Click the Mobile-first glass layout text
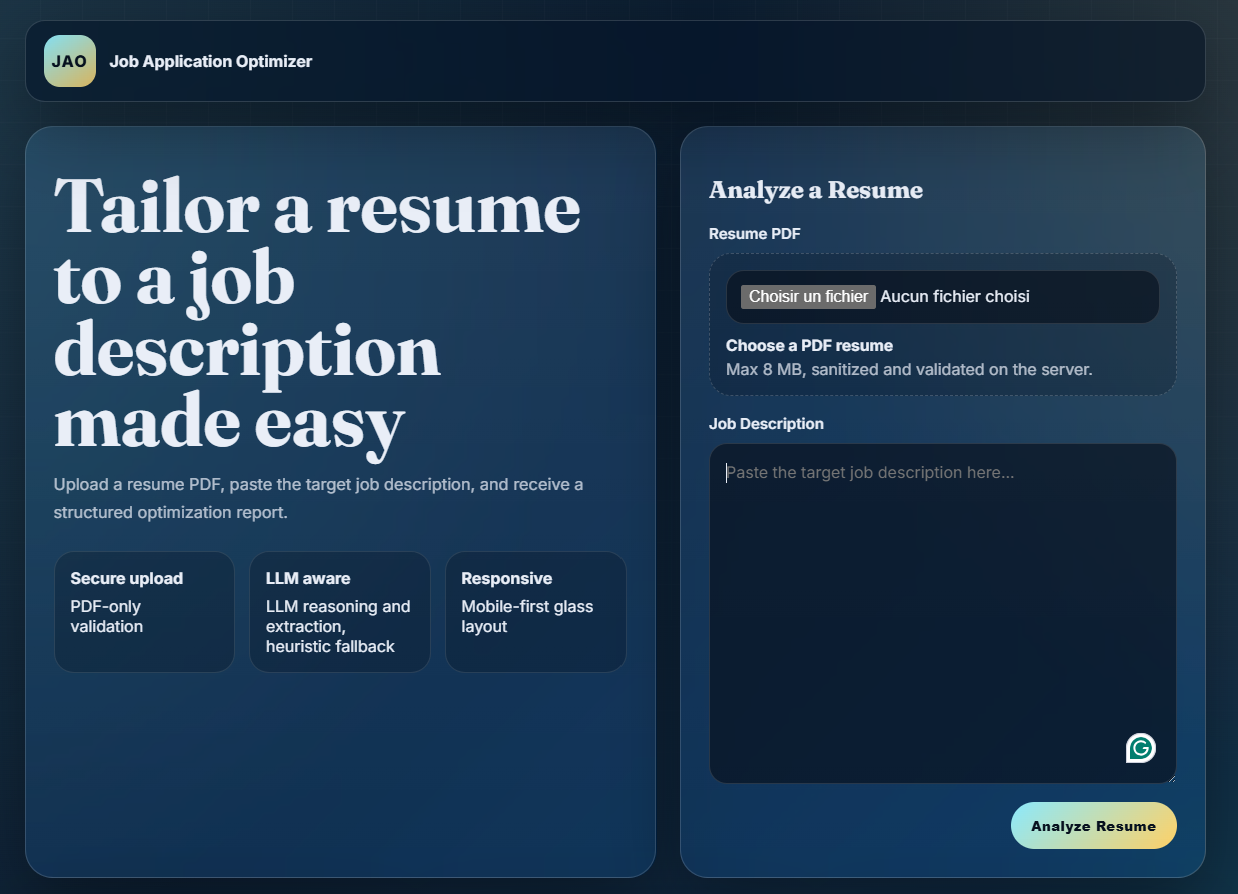 pos(526,616)
